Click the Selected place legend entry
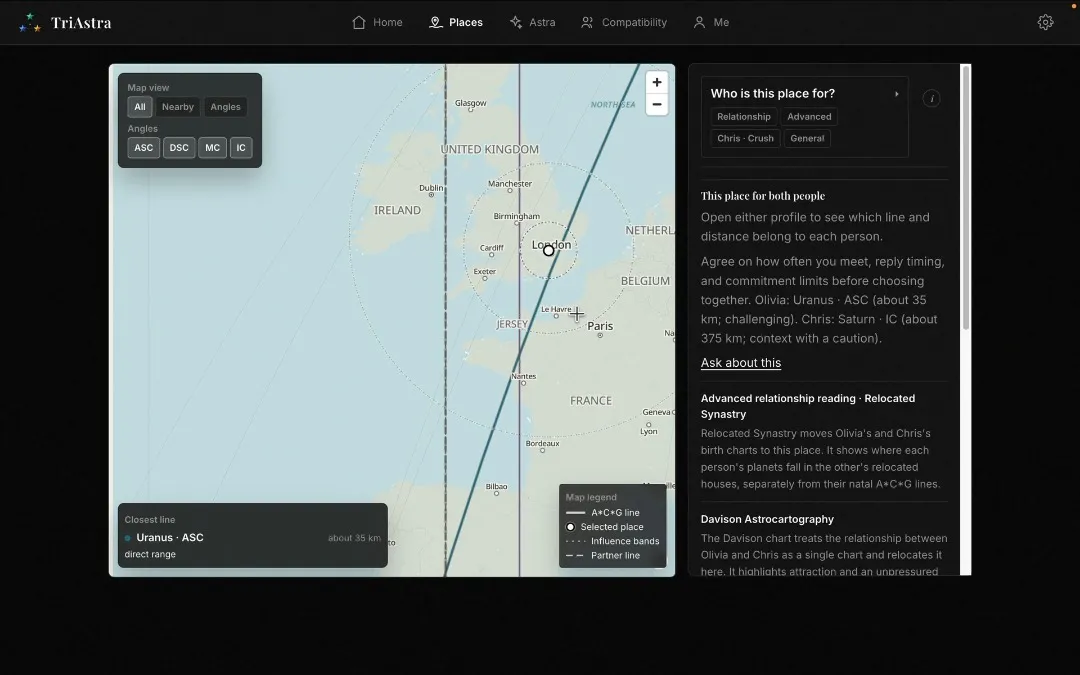Viewport: 1080px width, 675px height. tap(605, 527)
